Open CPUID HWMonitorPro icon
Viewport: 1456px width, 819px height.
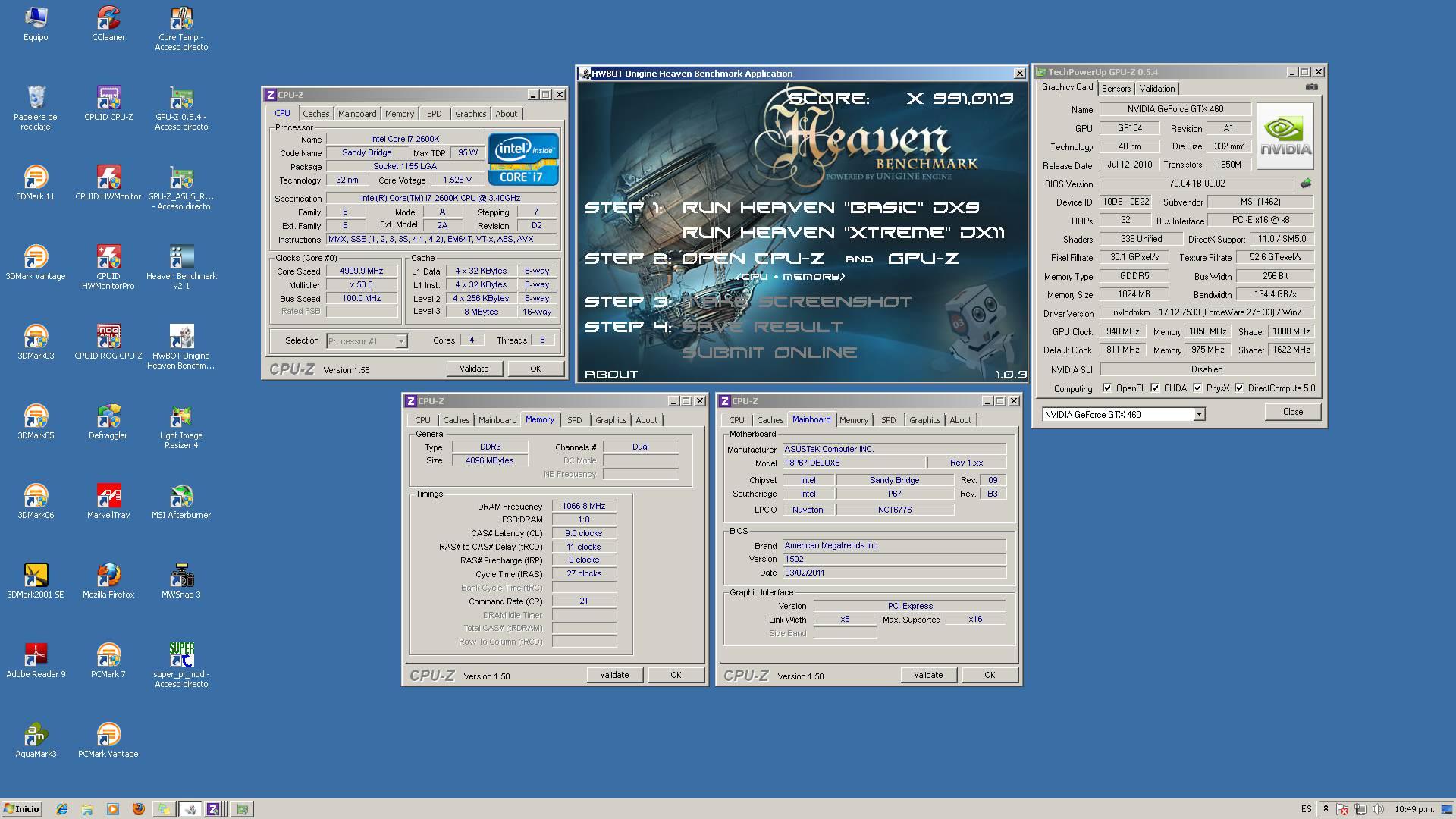click(108, 267)
